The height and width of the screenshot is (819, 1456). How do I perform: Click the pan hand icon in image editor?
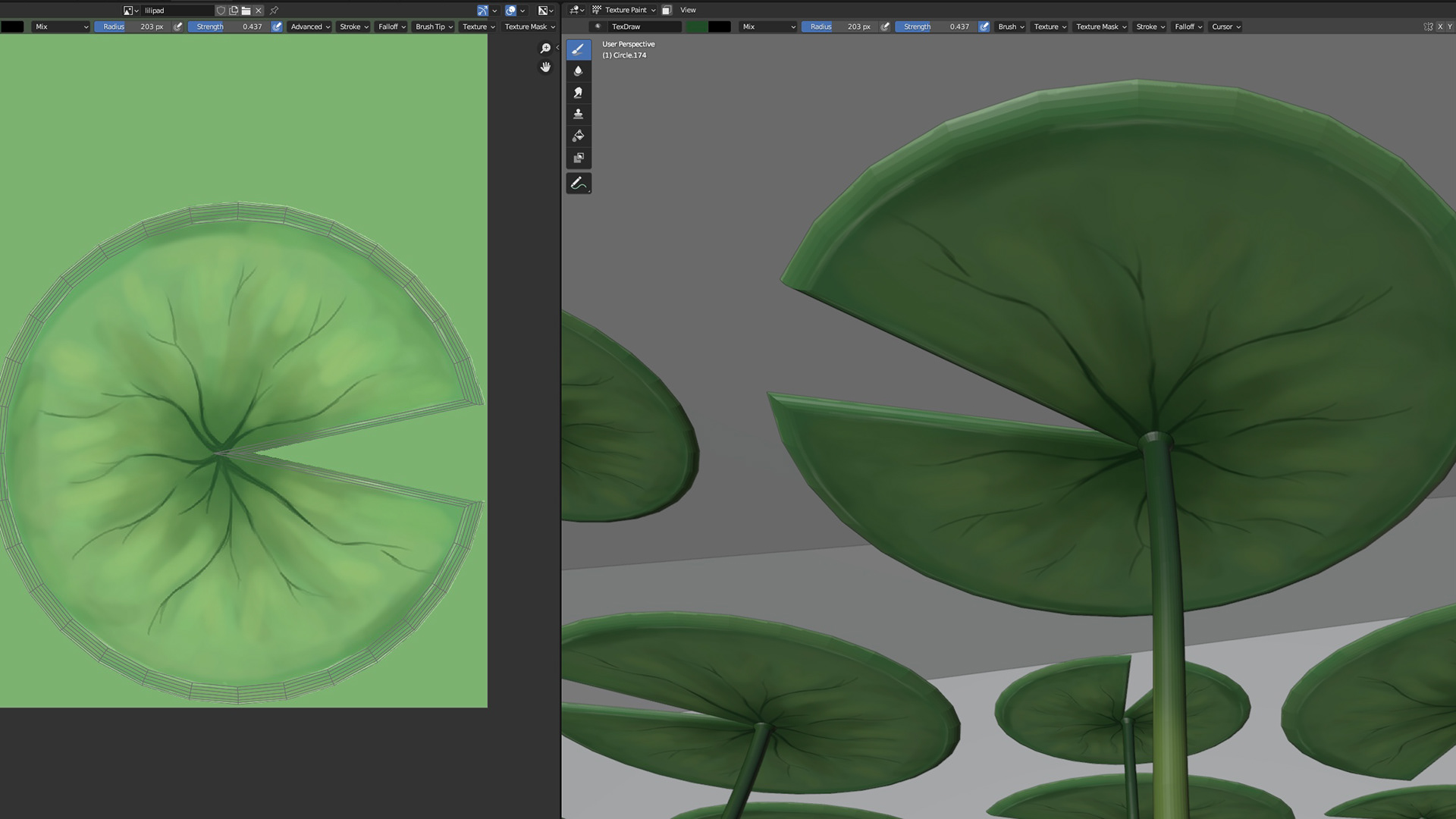545,67
